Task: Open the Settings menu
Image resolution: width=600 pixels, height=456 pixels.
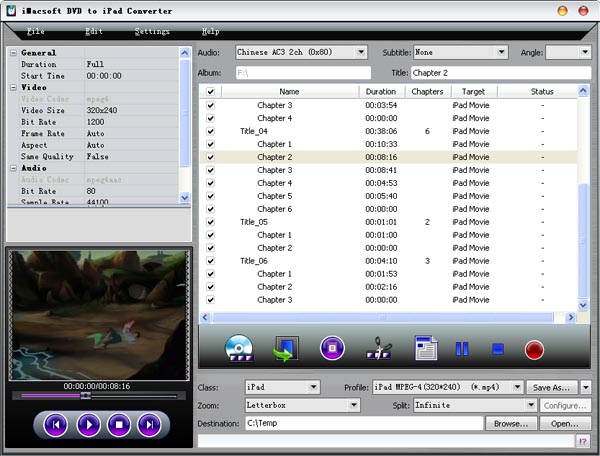Action: (152, 31)
